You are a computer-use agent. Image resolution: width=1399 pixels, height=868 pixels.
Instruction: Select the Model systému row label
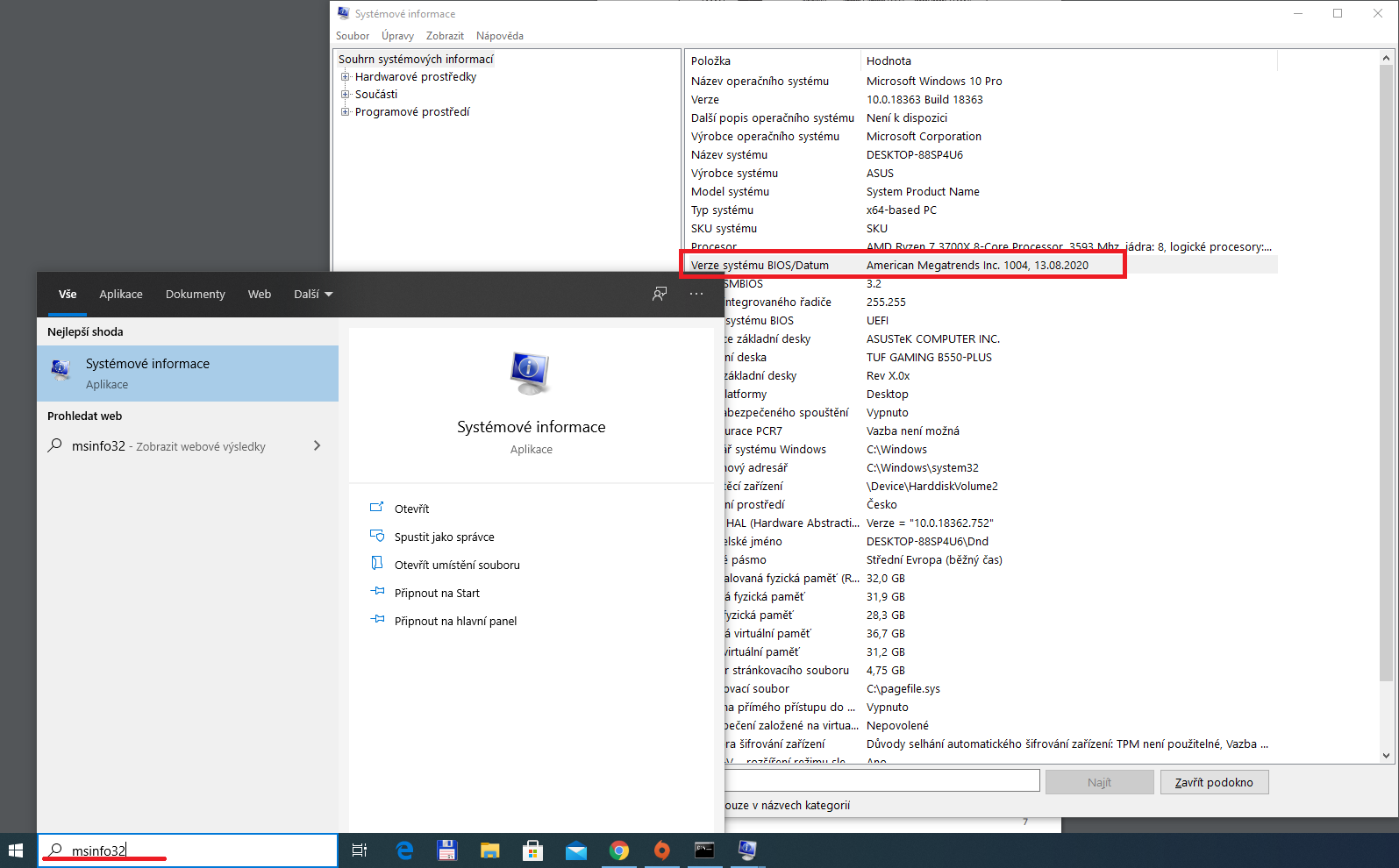[x=730, y=191]
